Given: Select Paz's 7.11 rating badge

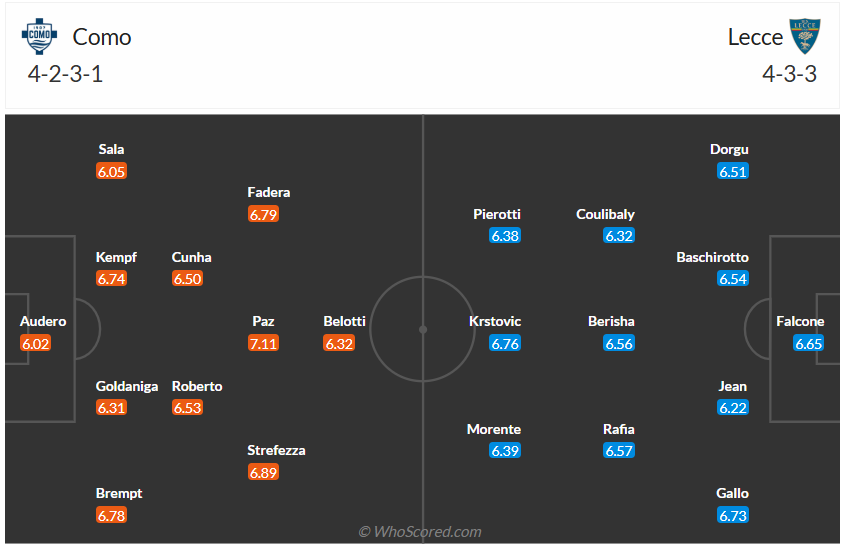Looking at the screenshot, I should (263, 343).
